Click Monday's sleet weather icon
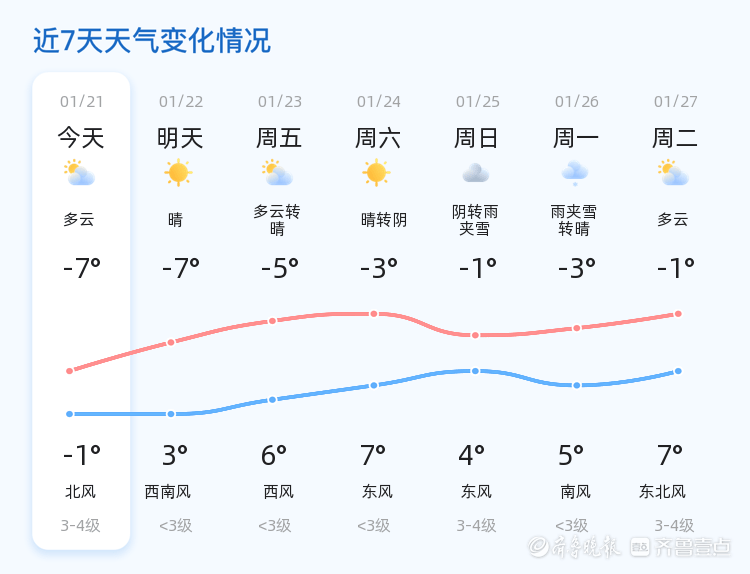750x574 pixels. point(575,173)
